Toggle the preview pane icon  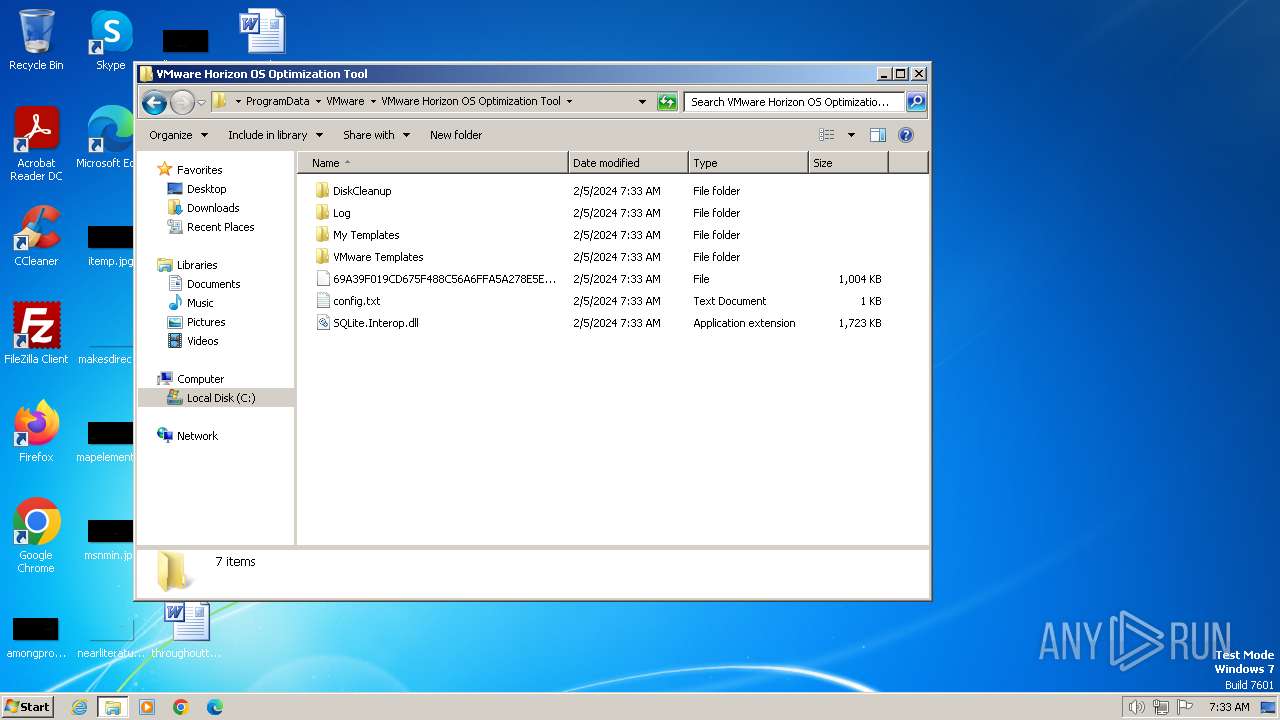point(878,135)
